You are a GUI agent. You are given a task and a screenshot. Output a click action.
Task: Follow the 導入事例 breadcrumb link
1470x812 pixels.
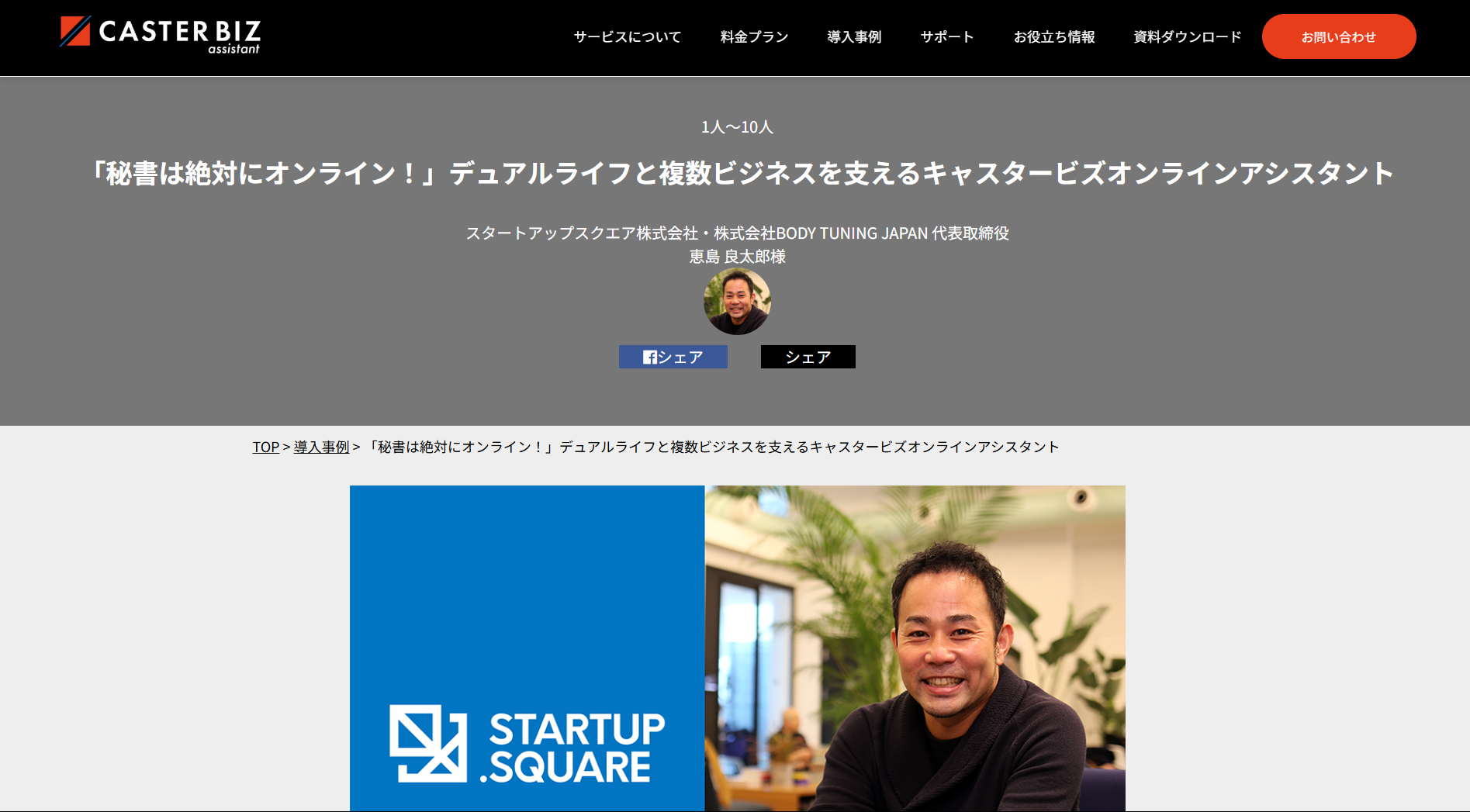(x=321, y=447)
